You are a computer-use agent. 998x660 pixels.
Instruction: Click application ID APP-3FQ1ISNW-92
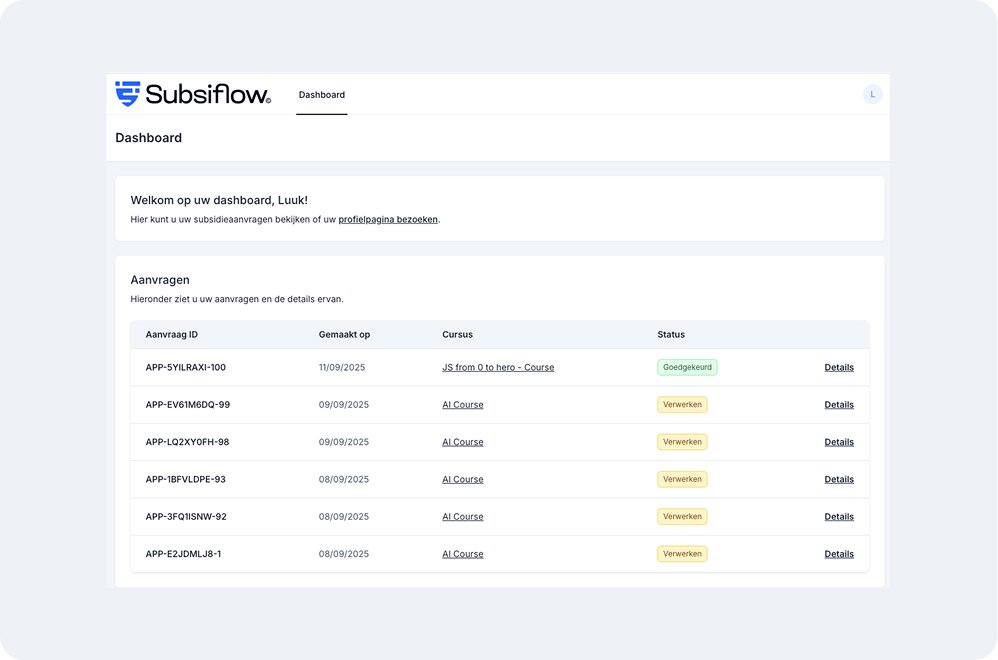[x=186, y=517]
